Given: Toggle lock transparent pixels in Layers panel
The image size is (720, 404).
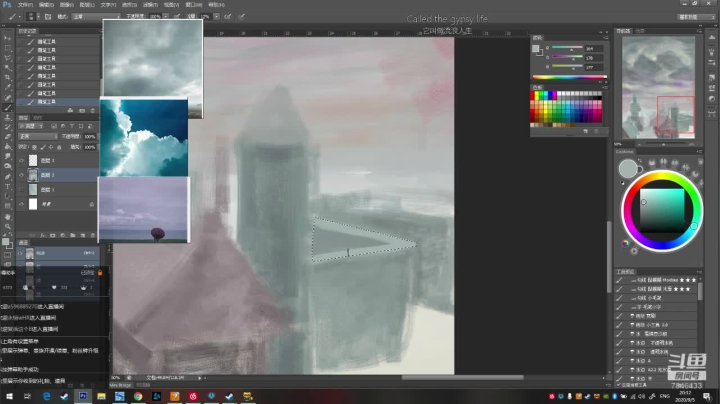Looking at the screenshot, I should (x=34, y=147).
